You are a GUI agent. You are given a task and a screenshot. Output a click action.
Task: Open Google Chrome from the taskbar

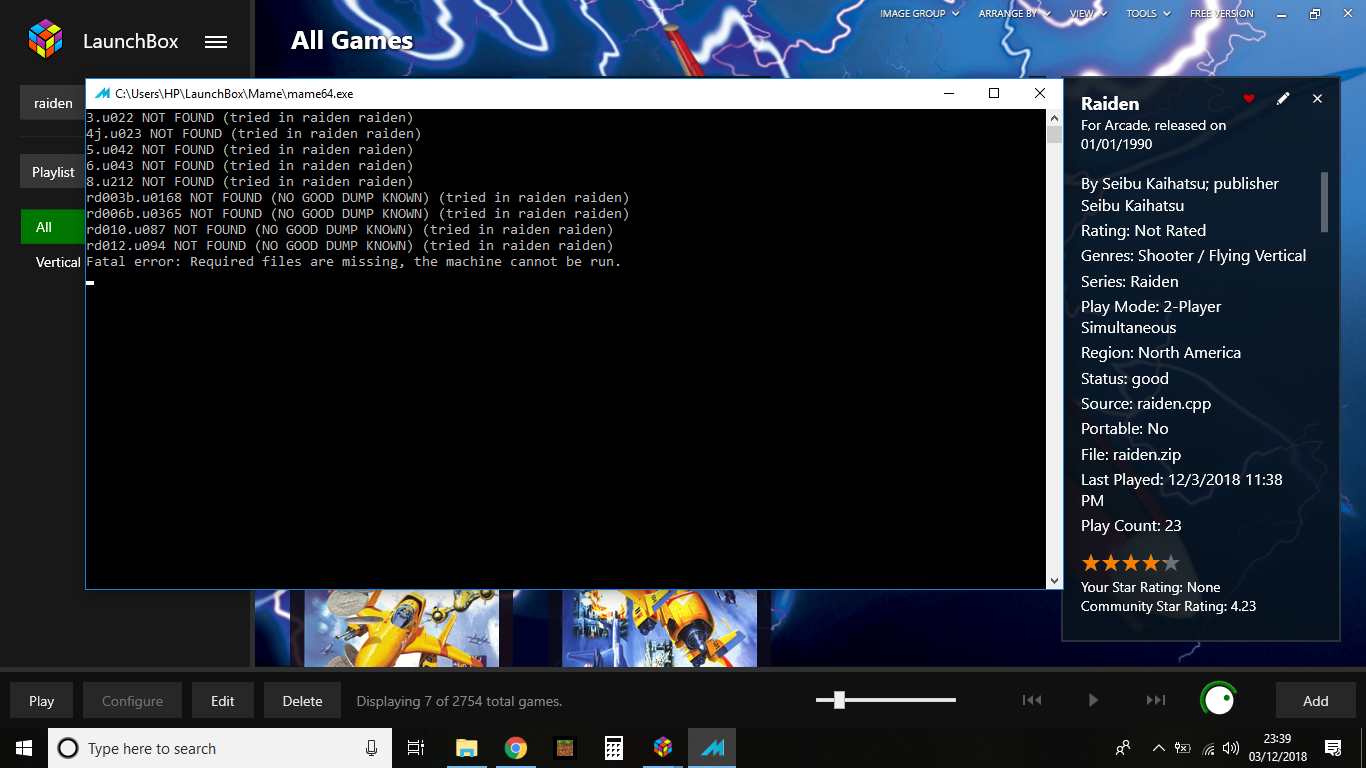pos(515,748)
